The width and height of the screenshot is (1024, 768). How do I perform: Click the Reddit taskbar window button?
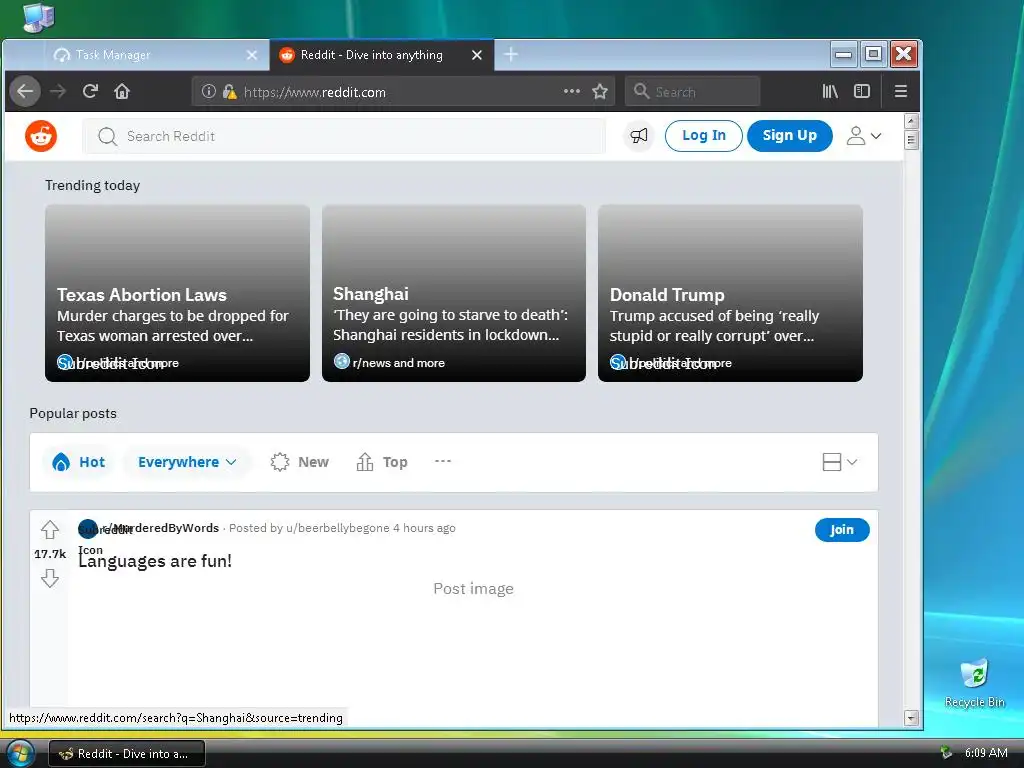click(127, 754)
